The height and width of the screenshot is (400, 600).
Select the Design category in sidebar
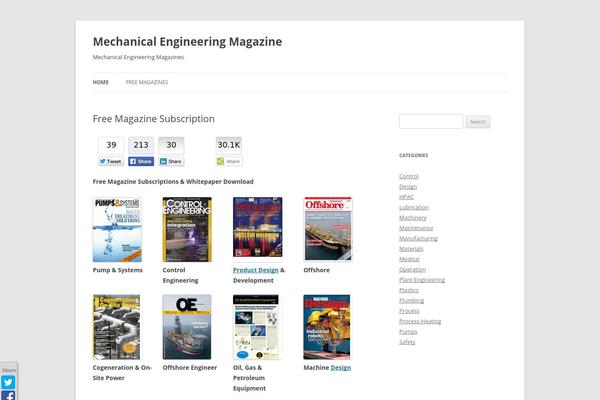(408, 187)
